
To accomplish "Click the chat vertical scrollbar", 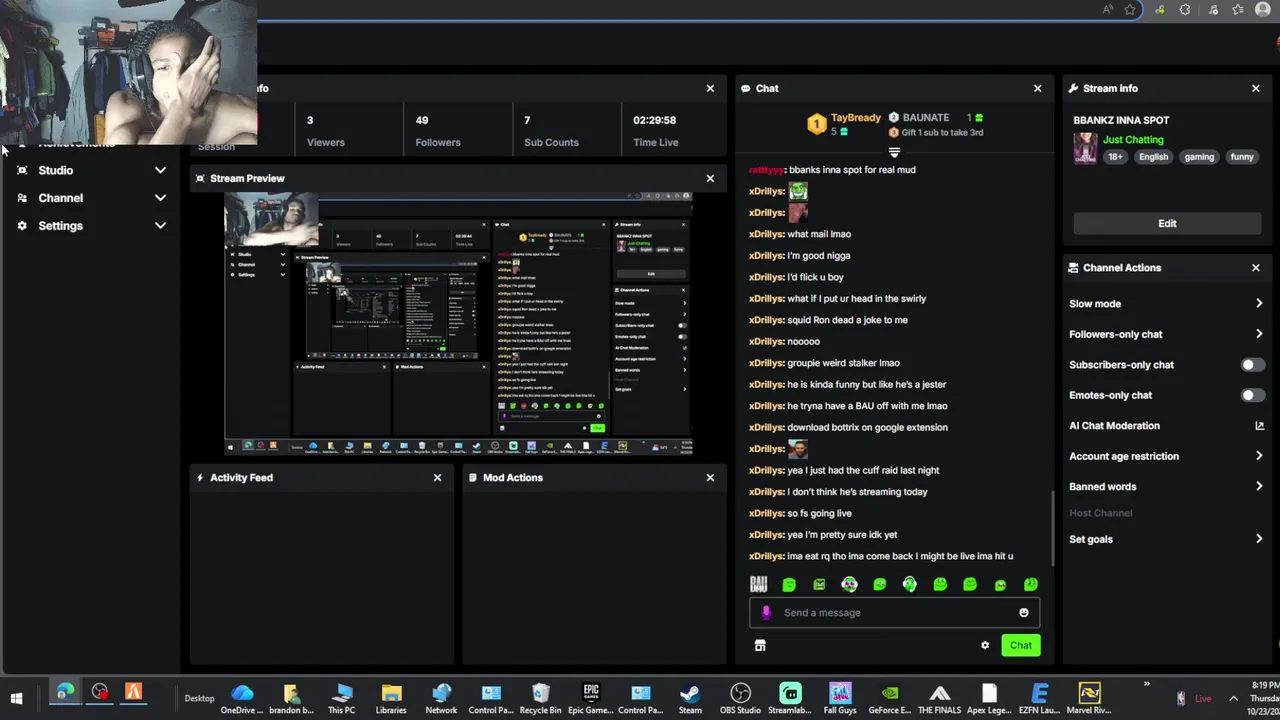I will [x=1052, y=528].
